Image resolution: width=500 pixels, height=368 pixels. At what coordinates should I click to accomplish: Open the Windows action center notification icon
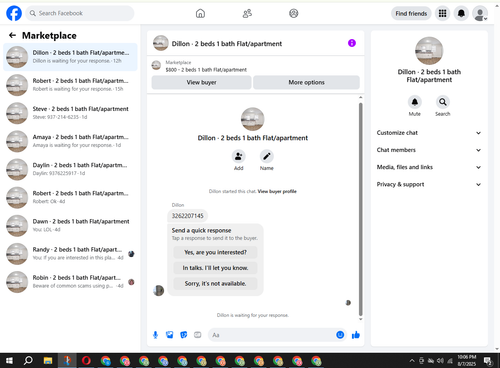tap(488, 360)
